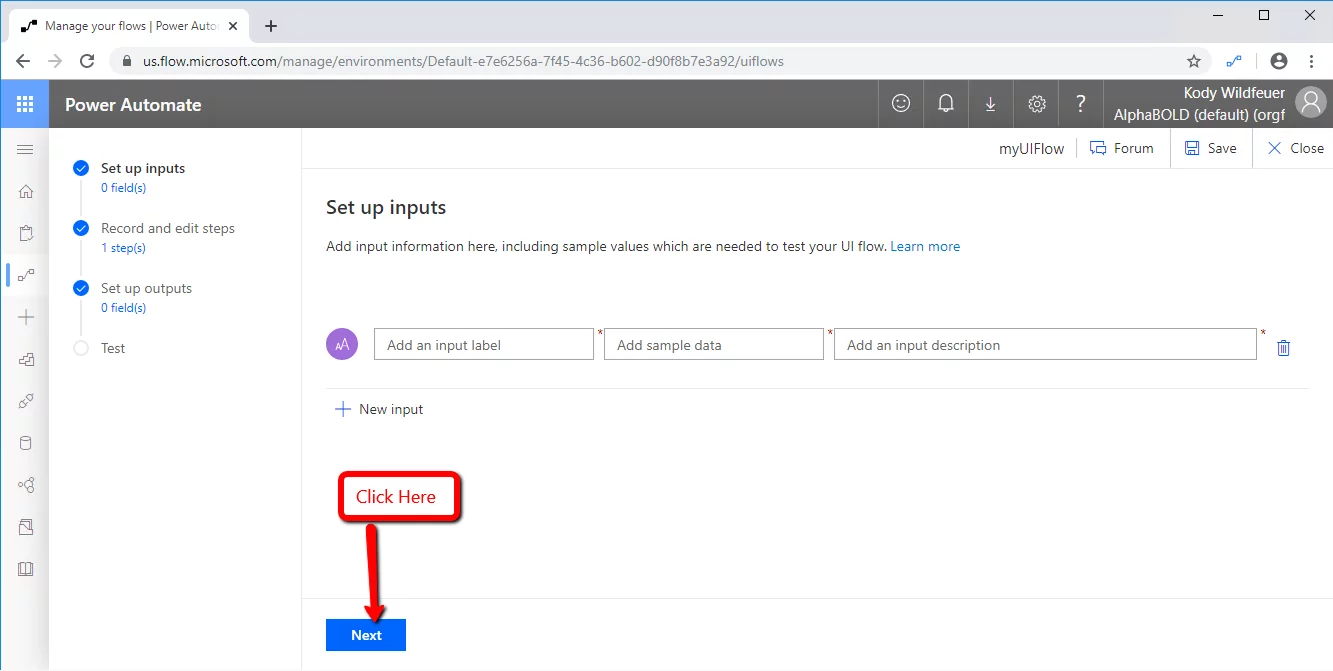
Task: Close the Manage your flows browser tab
Action: [x=232, y=26]
